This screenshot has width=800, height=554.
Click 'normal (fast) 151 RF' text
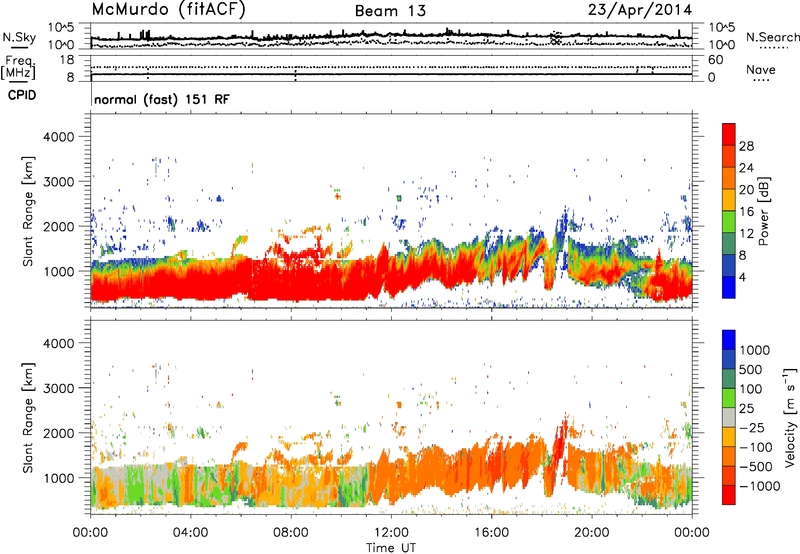coord(162,100)
